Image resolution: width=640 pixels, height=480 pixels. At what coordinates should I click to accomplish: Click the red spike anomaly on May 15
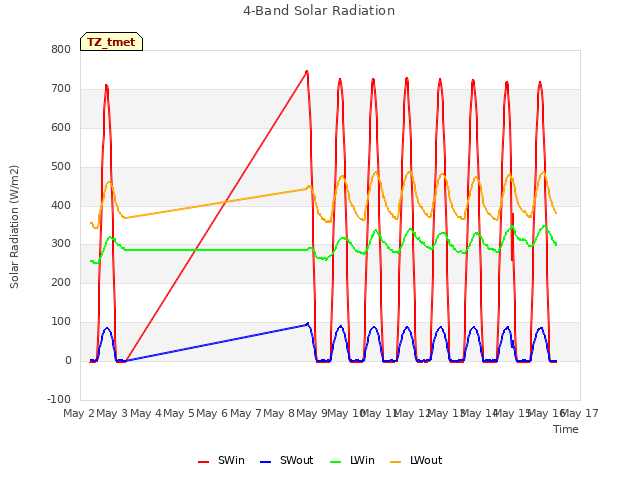click(x=512, y=237)
